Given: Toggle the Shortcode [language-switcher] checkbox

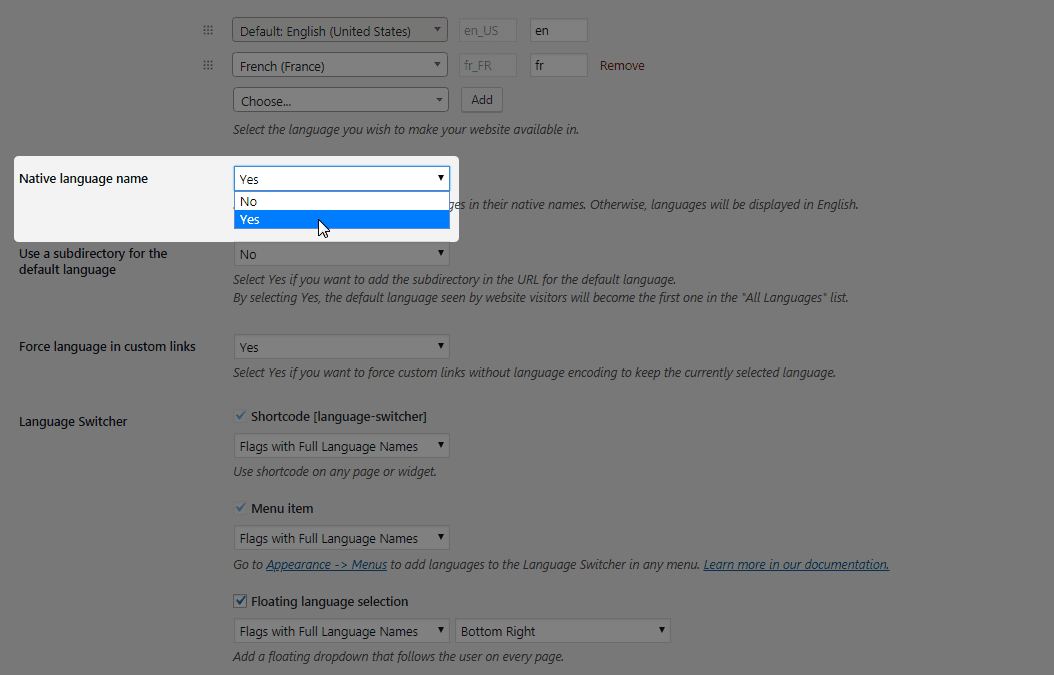Looking at the screenshot, I should (240, 416).
